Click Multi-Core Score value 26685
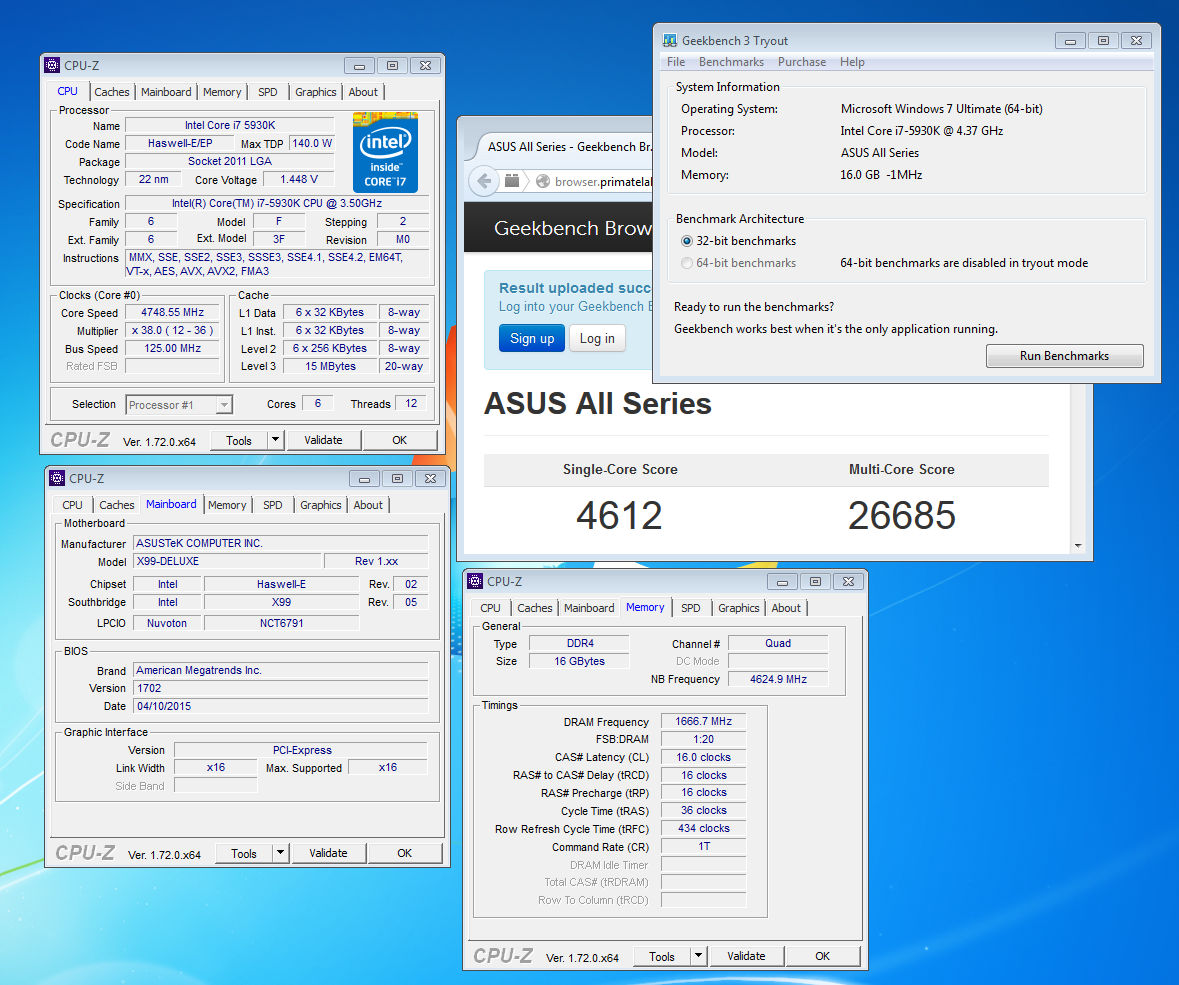This screenshot has height=985, width=1179. coord(902,516)
